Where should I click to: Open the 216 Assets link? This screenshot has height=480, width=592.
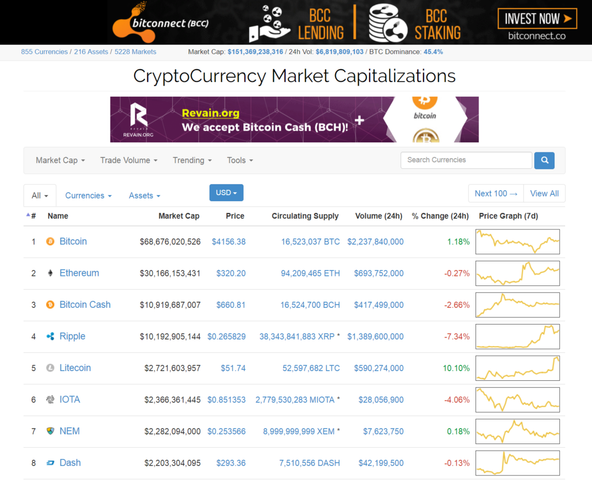tap(91, 52)
